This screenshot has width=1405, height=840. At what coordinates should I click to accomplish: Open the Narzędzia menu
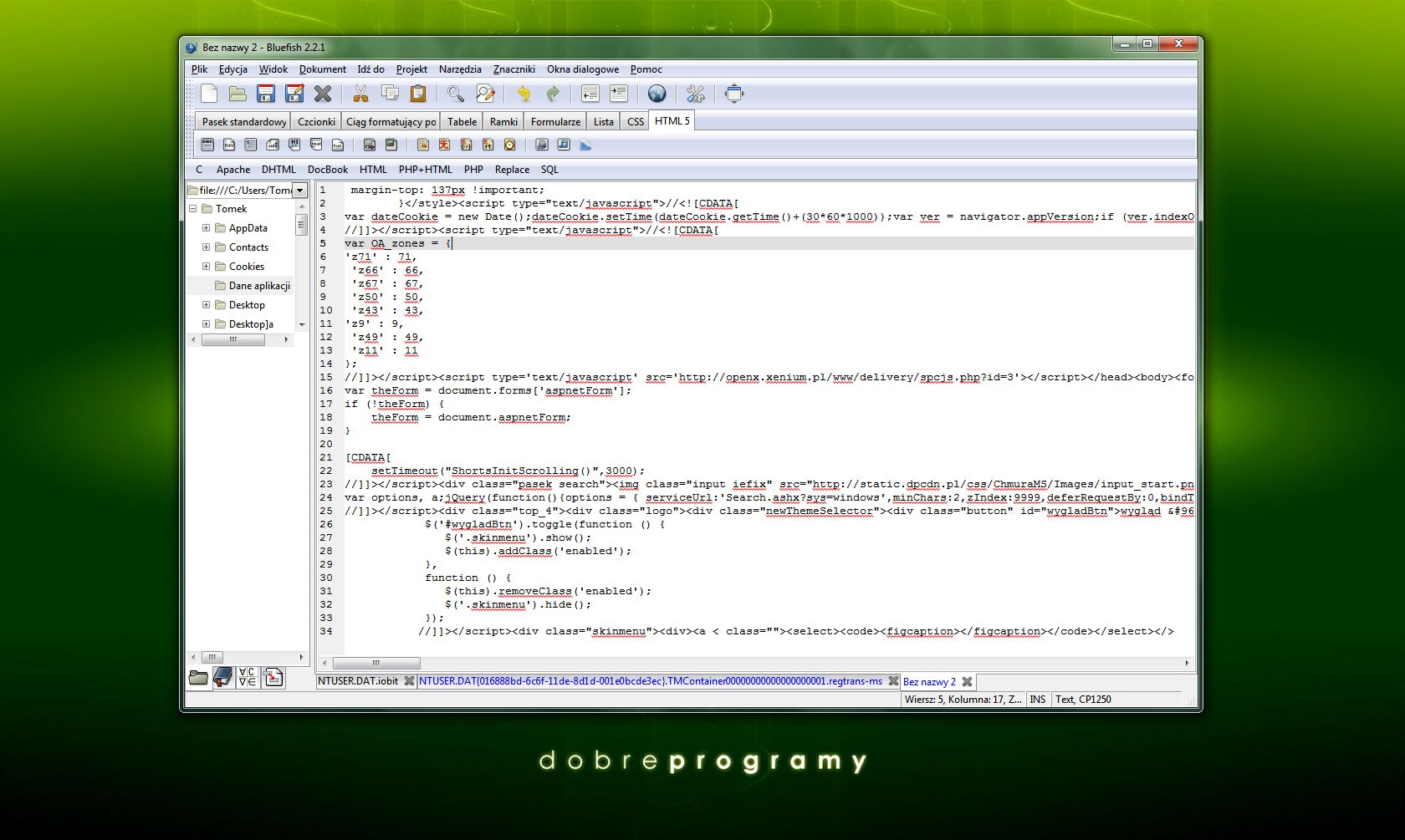(x=460, y=69)
